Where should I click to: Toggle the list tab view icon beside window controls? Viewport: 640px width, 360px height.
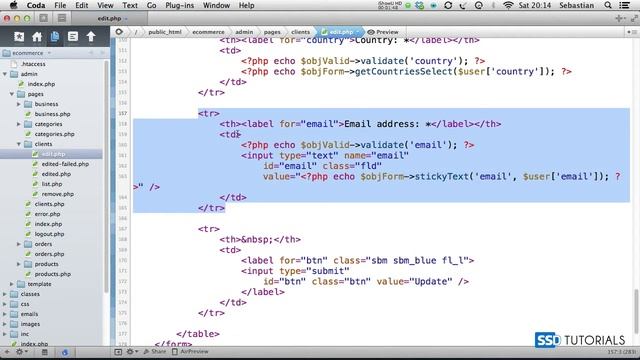(x=62, y=18)
